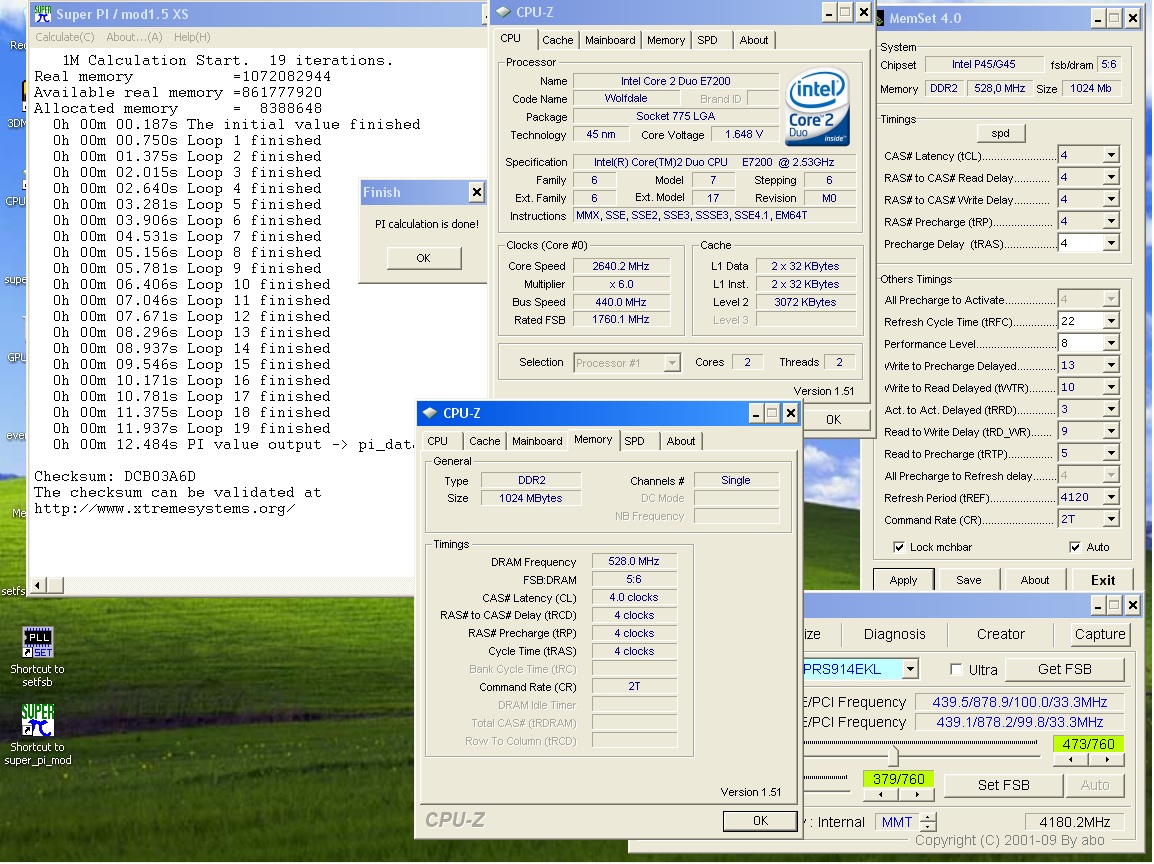
Task: Open the Precharge Delay (tRAS) dropdown
Action: click(x=1111, y=243)
